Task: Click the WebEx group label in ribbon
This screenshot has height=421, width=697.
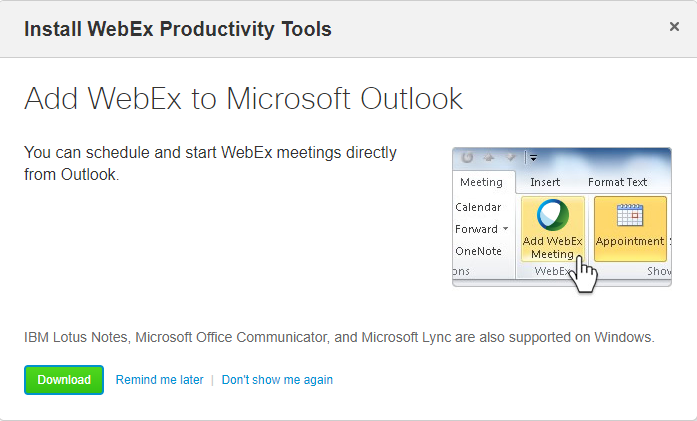Action: [551, 271]
